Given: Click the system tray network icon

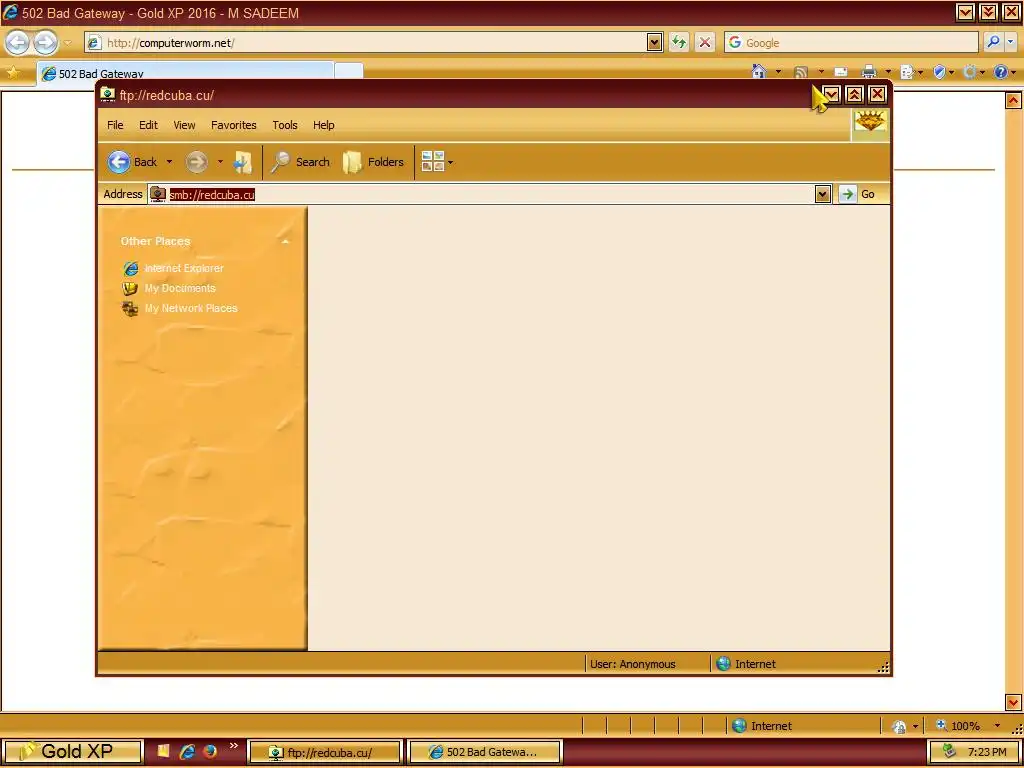Looking at the screenshot, I should pos(950,752).
